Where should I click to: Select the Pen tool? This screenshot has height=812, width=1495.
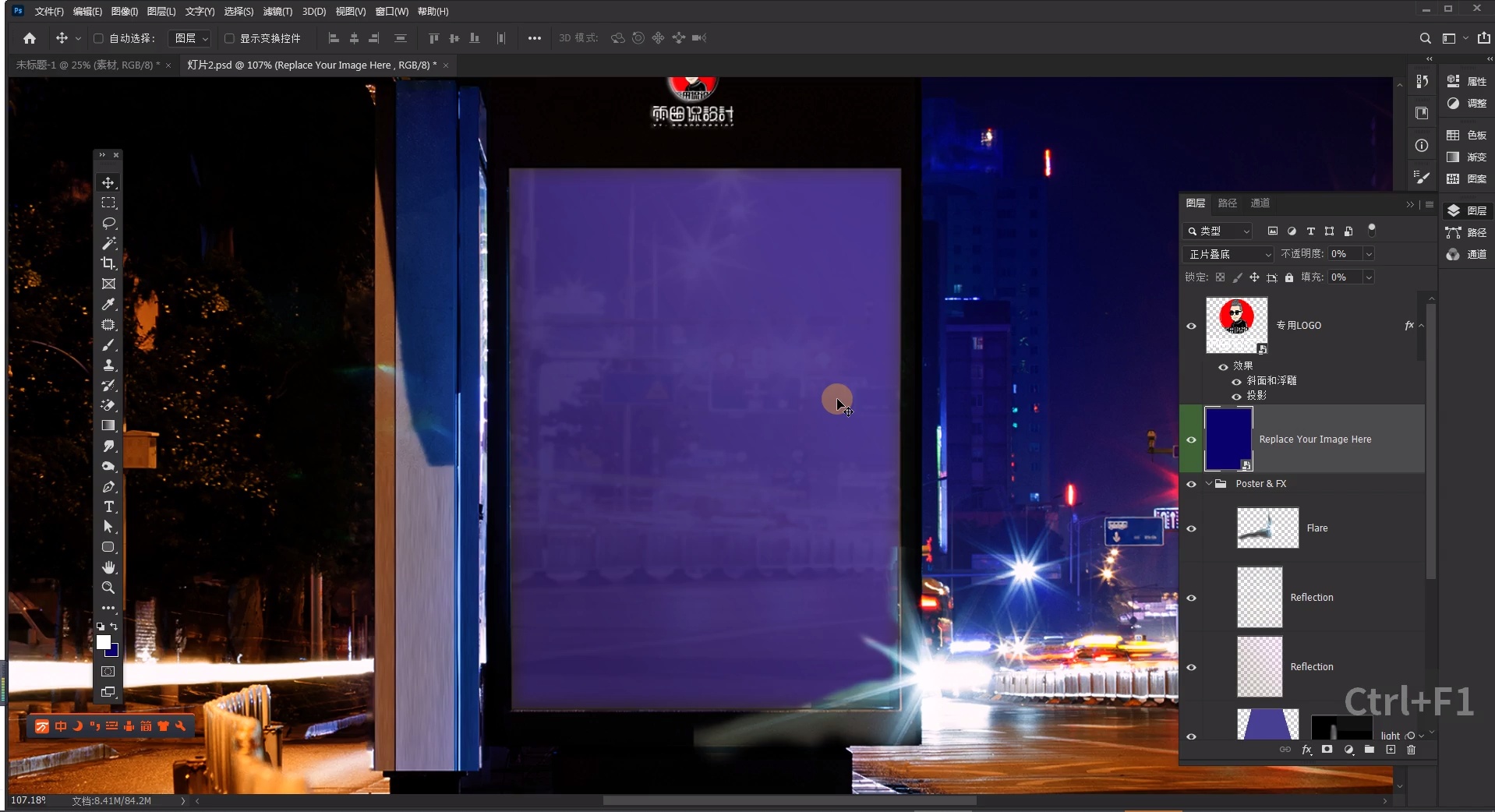pyautogui.click(x=108, y=486)
